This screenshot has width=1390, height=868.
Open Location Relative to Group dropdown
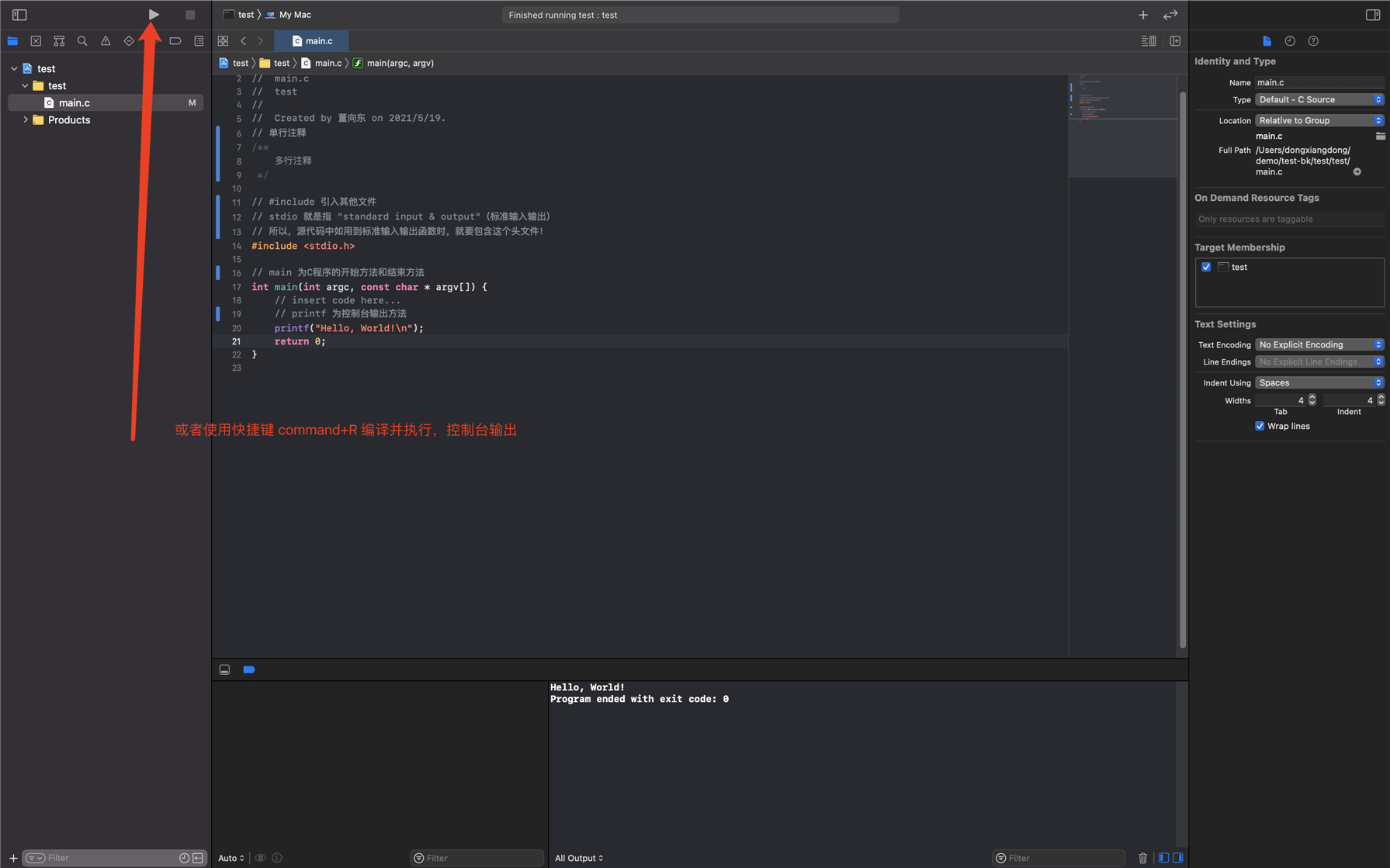[x=1319, y=120]
